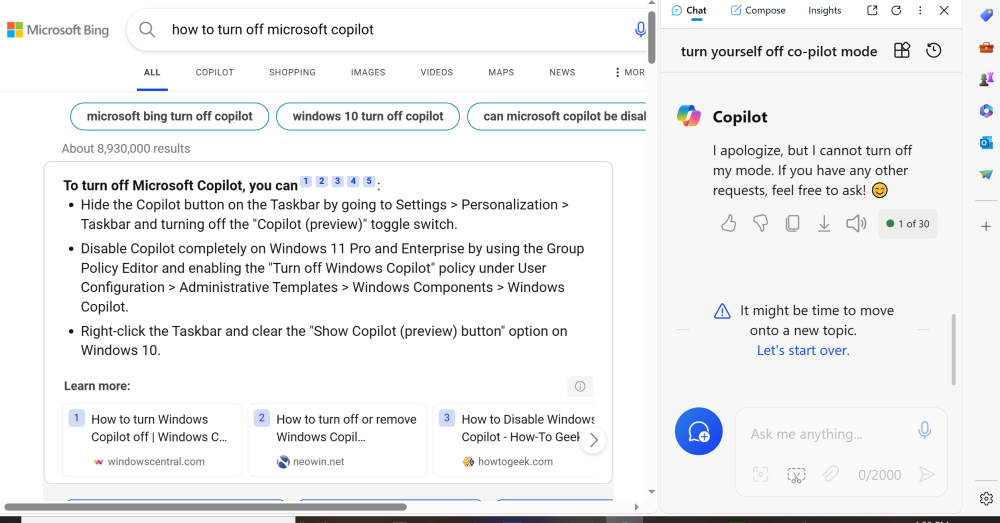
Task: Click the "Let's start over." link
Action: pos(803,350)
